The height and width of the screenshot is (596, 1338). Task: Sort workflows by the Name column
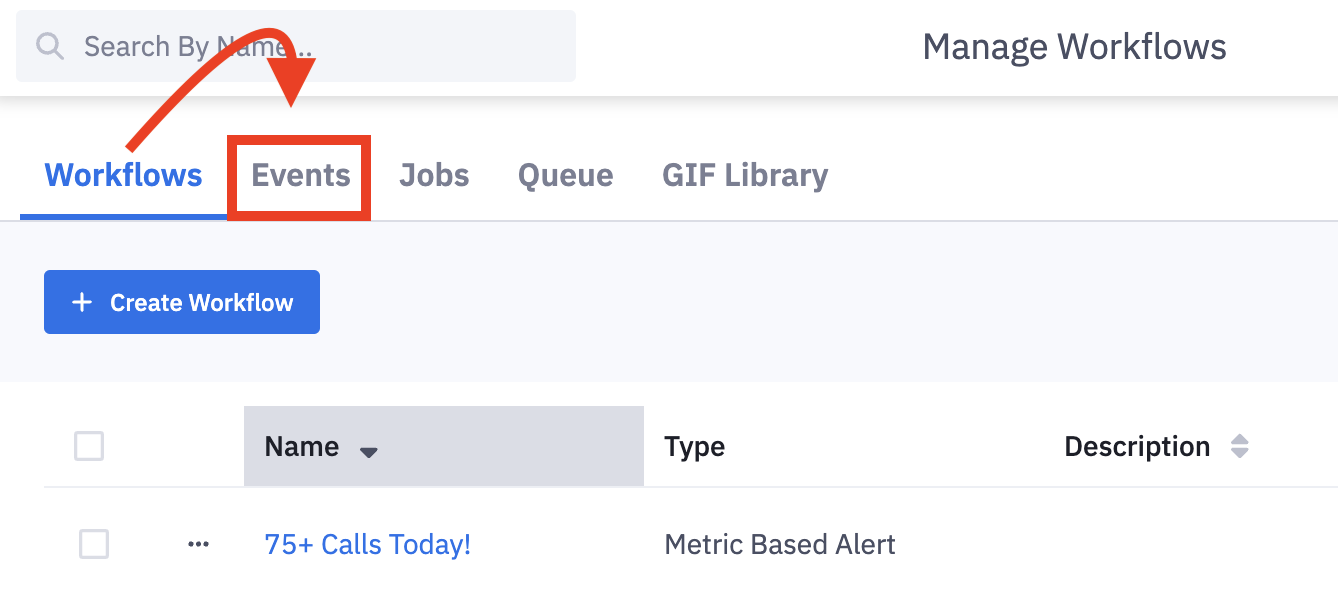[301, 446]
